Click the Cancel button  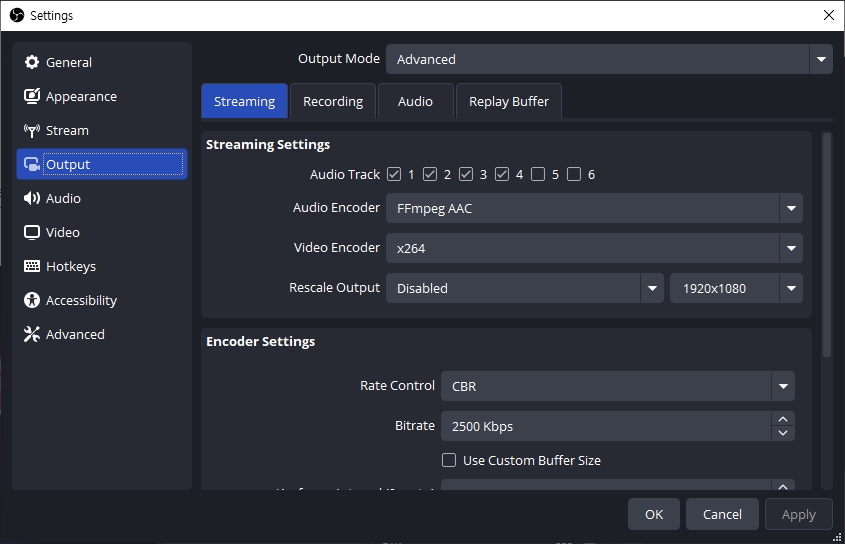pyautogui.click(x=722, y=515)
